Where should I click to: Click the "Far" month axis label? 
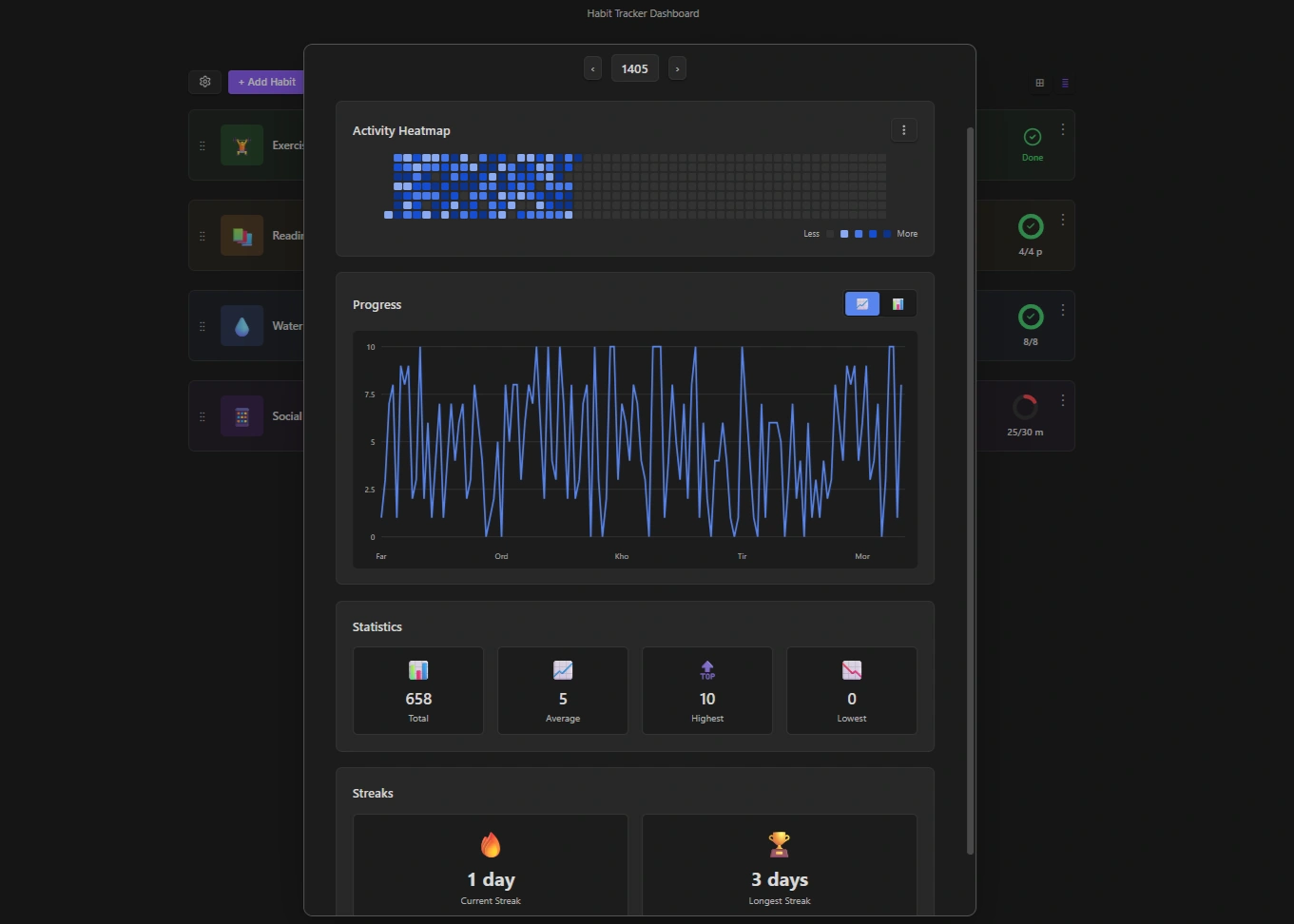coord(381,556)
